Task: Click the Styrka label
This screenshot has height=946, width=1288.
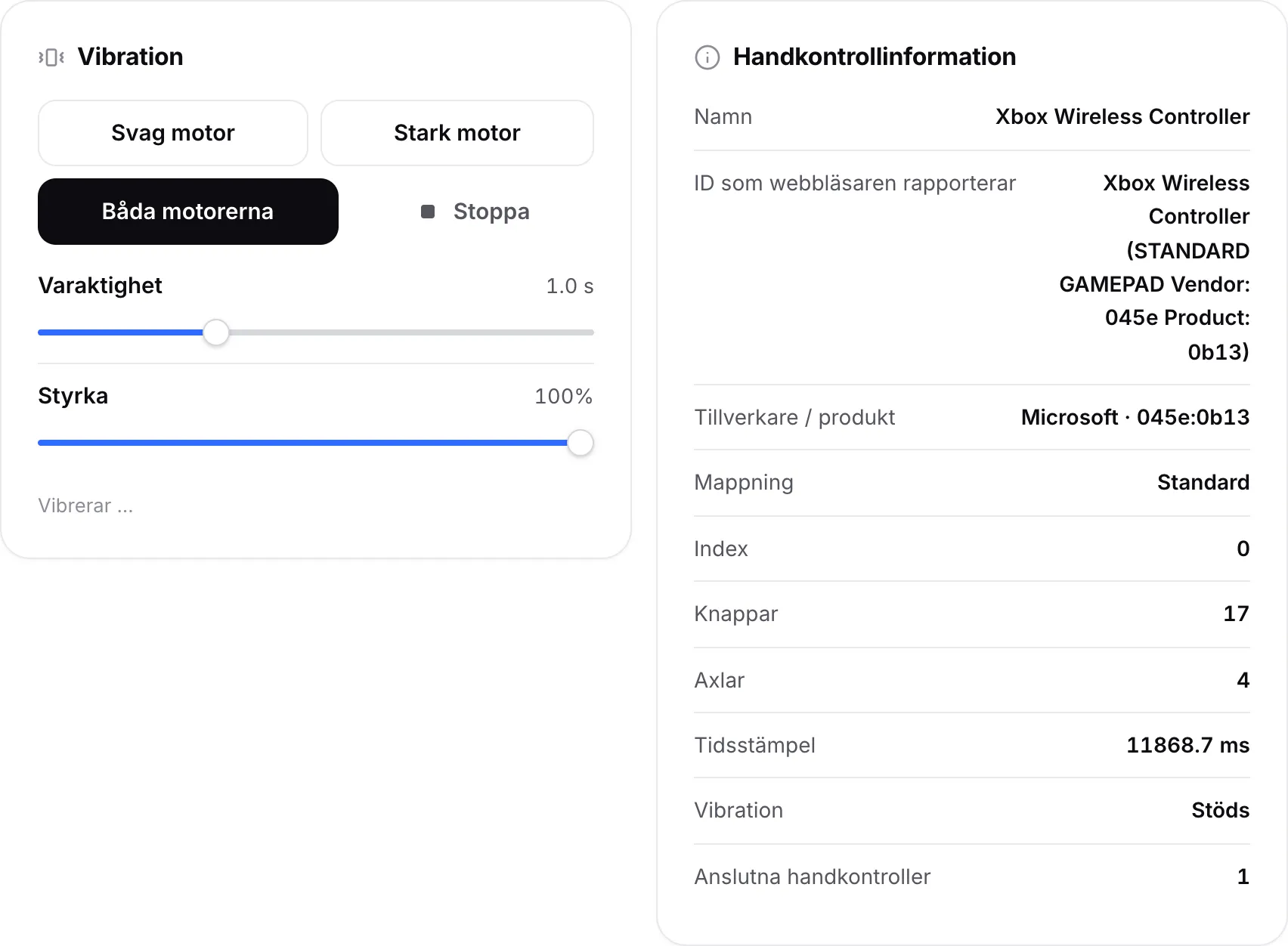Action: pyautogui.click(x=73, y=396)
